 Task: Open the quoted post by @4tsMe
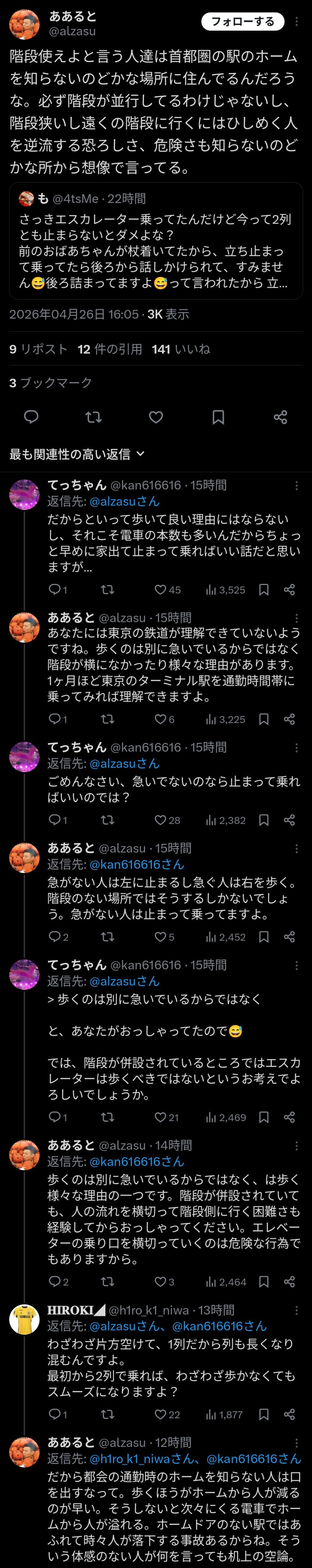(x=156, y=244)
